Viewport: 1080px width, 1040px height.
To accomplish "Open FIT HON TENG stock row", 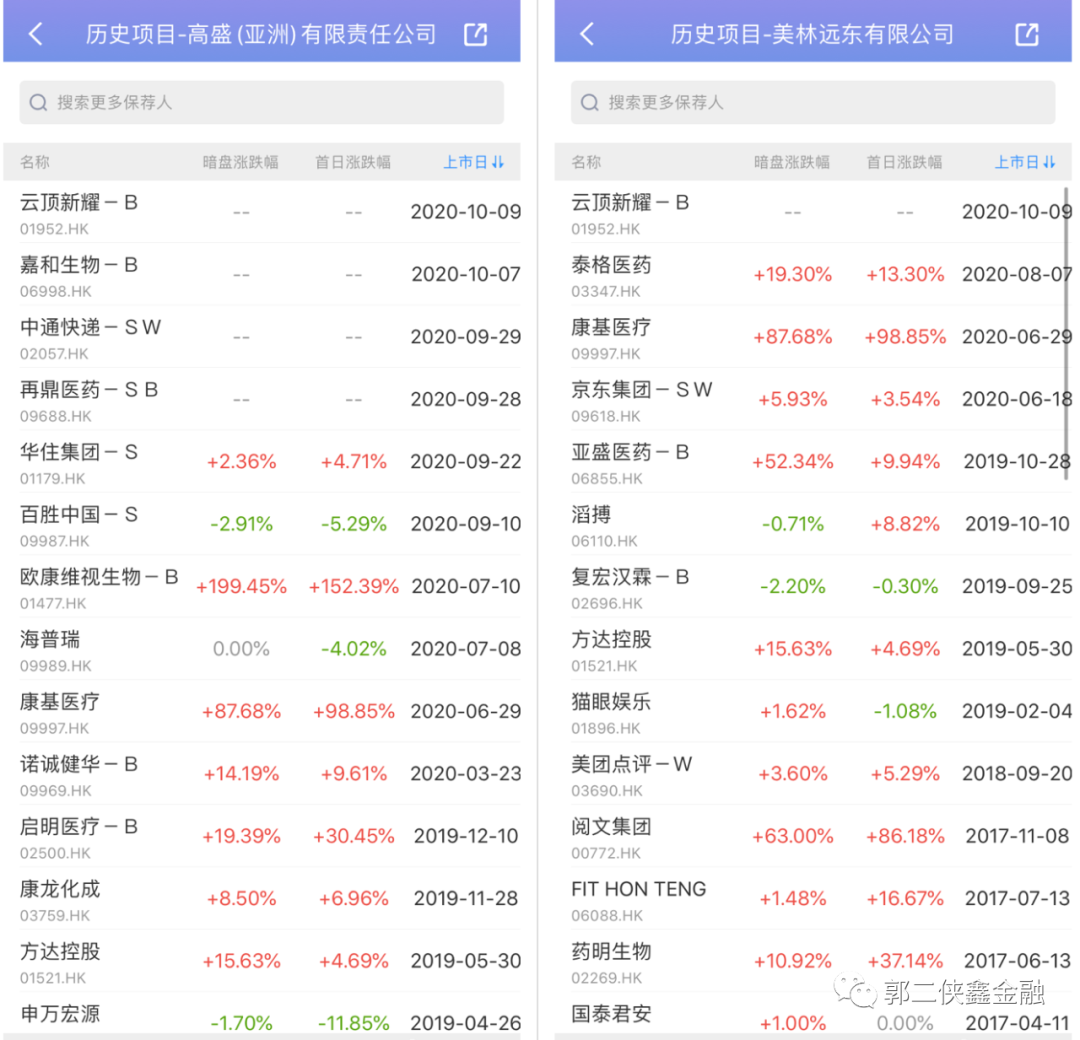I will click(x=813, y=899).
